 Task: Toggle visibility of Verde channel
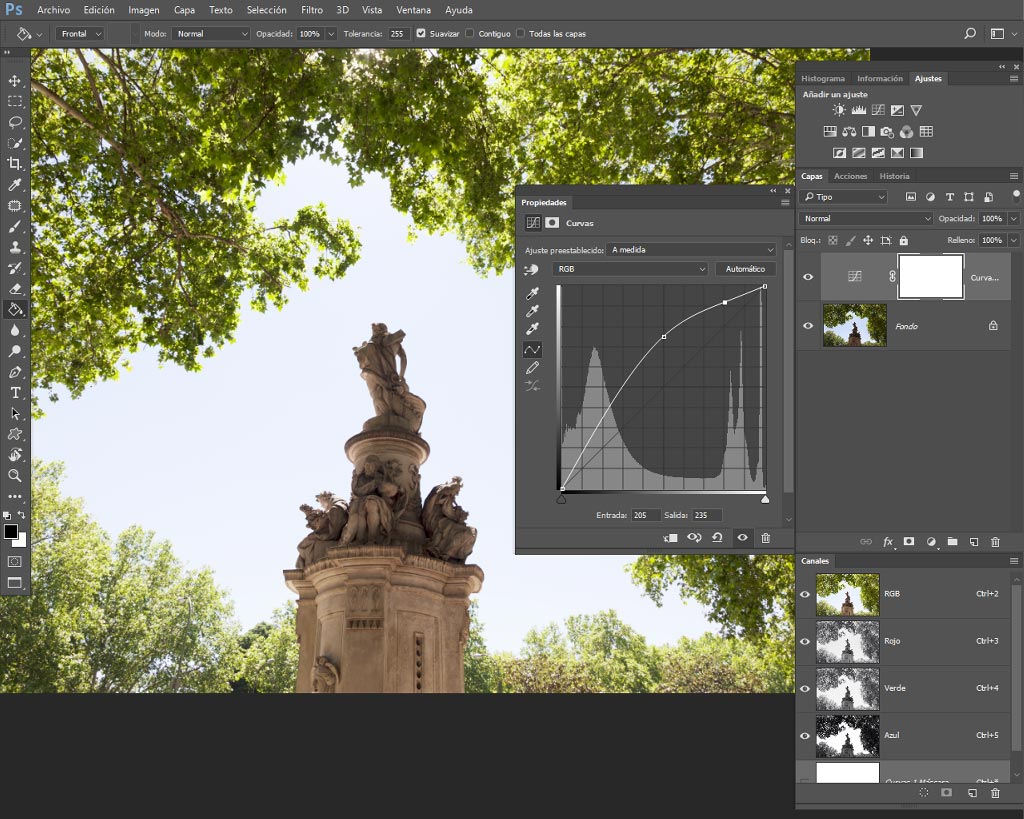805,688
